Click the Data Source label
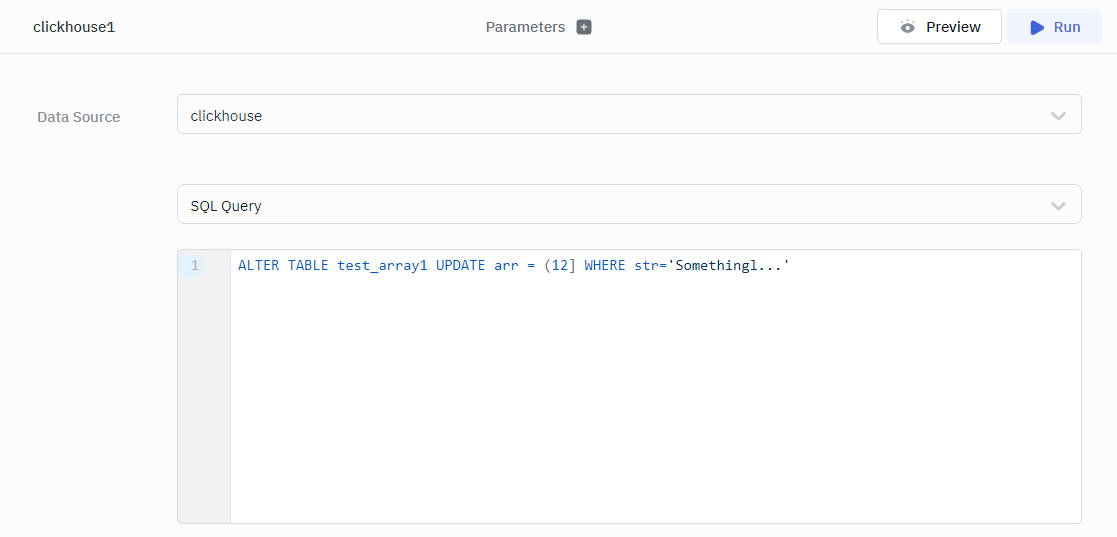The height and width of the screenshot is (537, 1117). (79, 117)
